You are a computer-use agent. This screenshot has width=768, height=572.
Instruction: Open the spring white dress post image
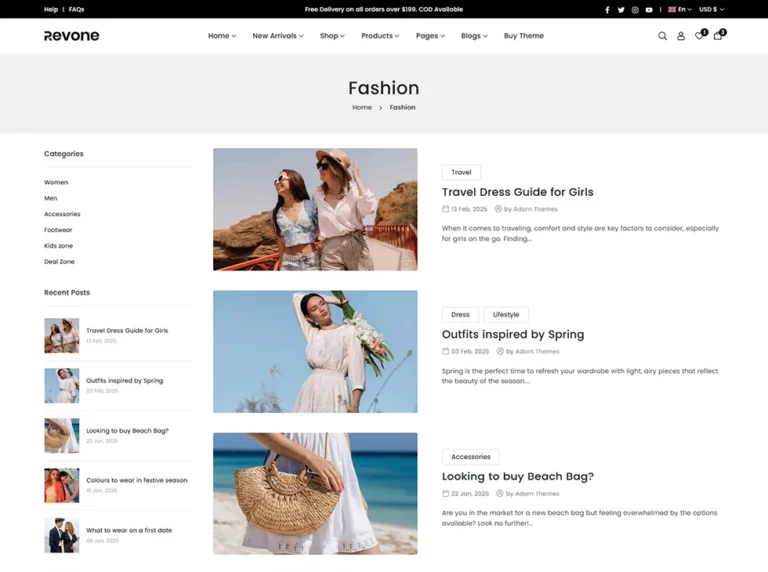(315, 352)
